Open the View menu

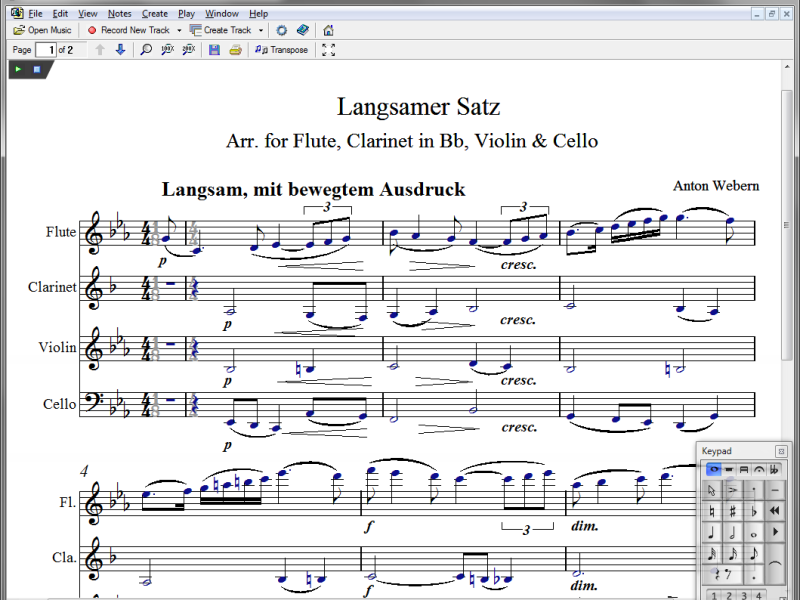pyautogui.click(x=88, y=14)
